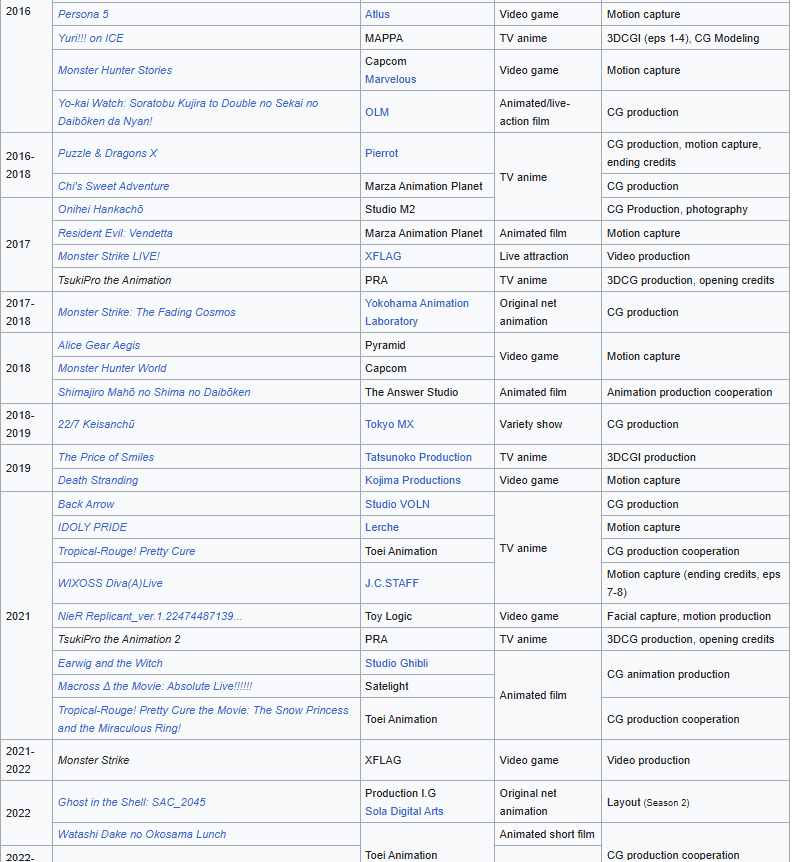The height and width of the screenshot is (862, 792).
Task: Open the 22/7 Keisanchū link
Action: tap(96, 424)
